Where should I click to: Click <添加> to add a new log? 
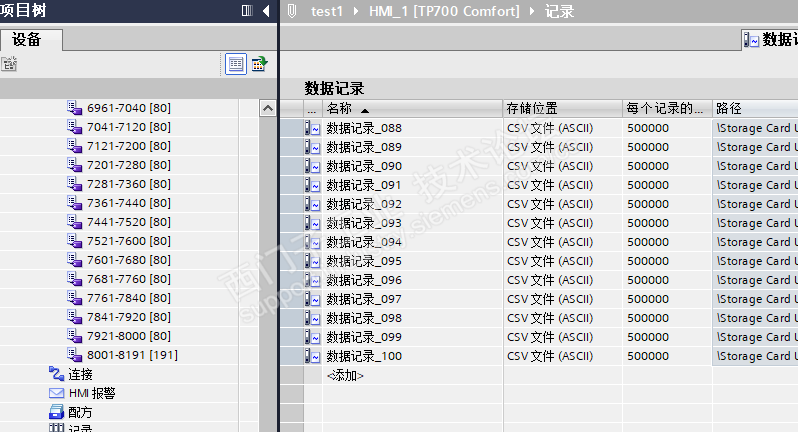pyautogui.click(x=345, y=376)
